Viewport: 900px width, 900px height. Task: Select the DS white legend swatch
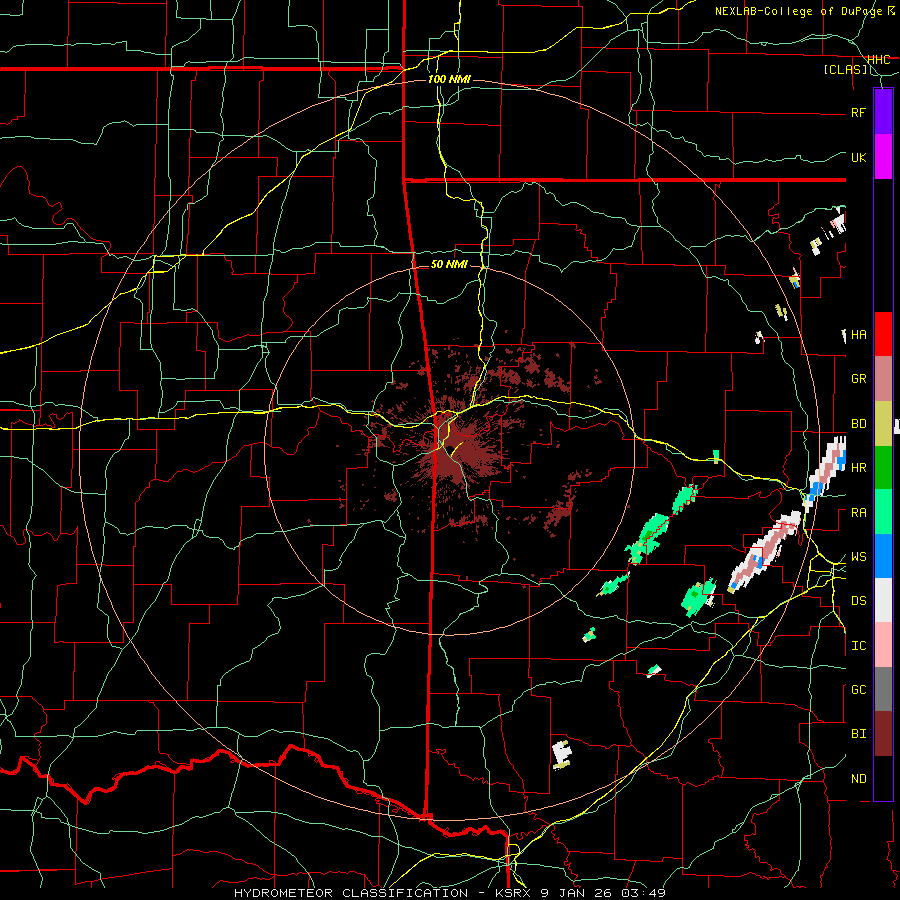(x=883, y=600)
